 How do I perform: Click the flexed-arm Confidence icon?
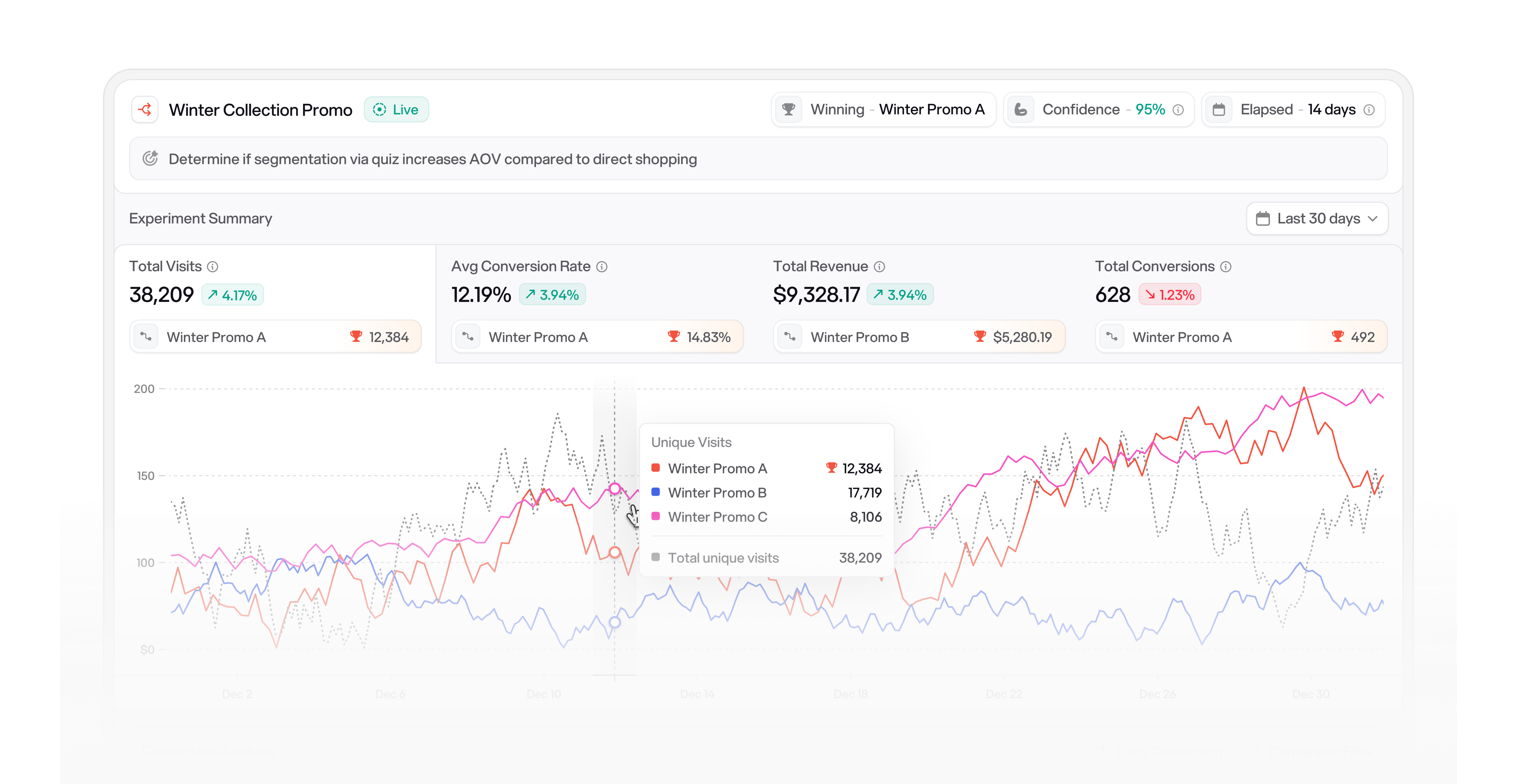[1020, 109]
